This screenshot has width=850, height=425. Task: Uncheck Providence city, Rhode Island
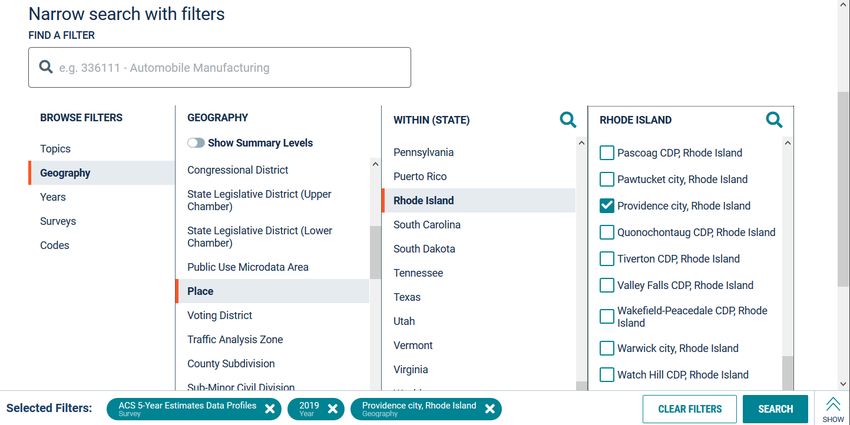tap(607, 206)
